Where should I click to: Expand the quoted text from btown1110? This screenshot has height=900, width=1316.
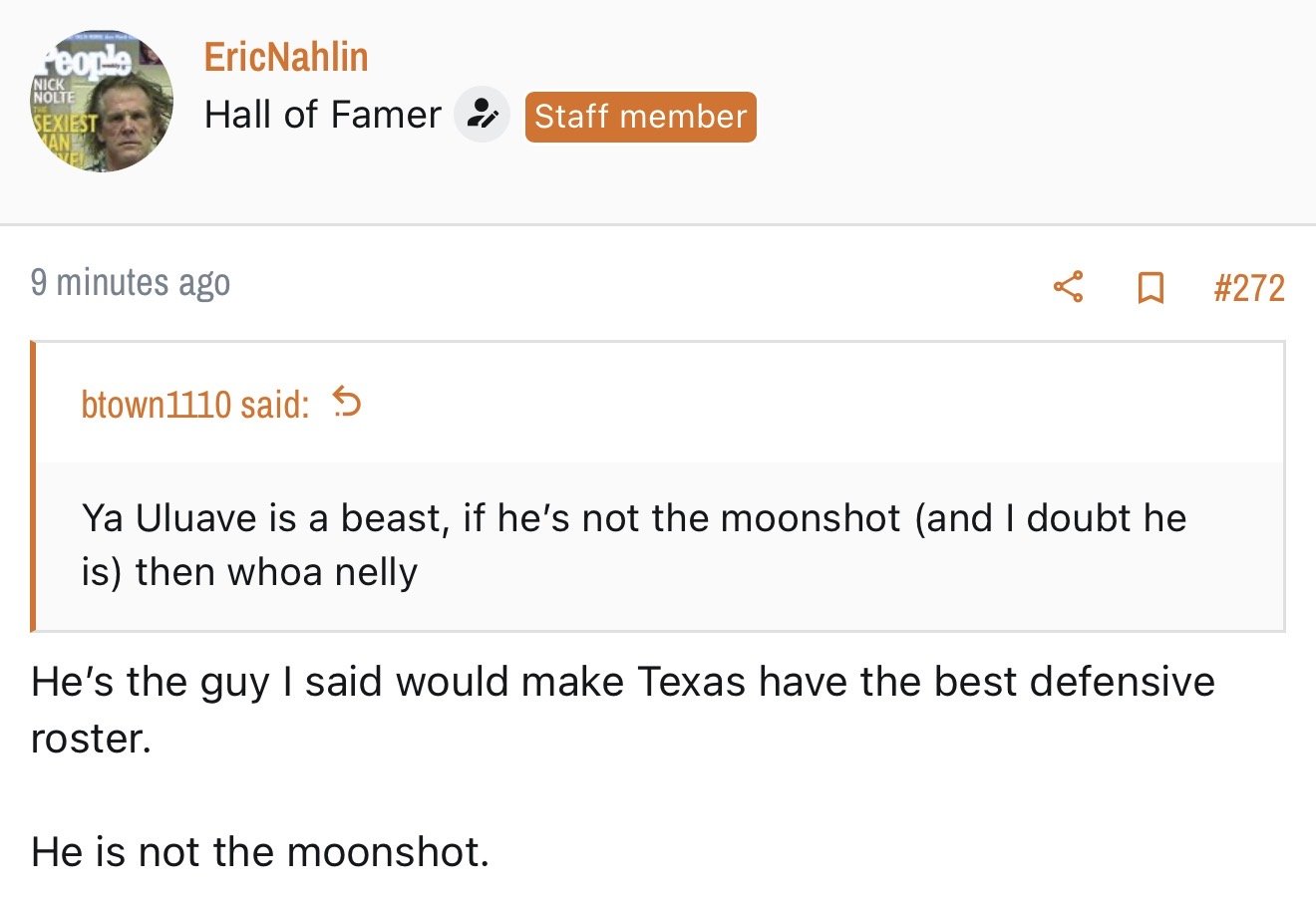[658, 545]
